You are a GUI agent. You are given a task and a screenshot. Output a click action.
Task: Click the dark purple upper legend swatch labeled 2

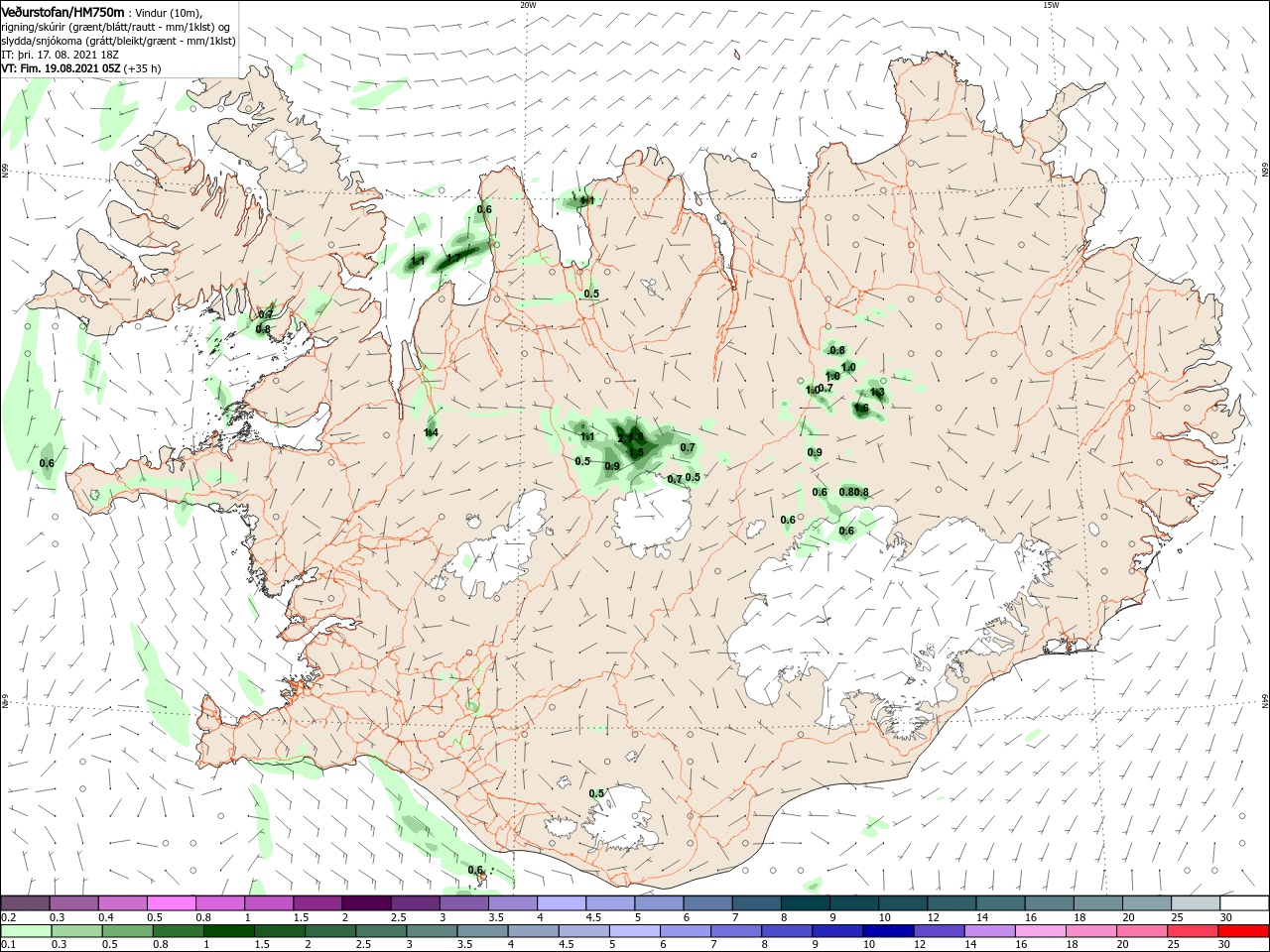pyautogui.click(x=365, y=903)
